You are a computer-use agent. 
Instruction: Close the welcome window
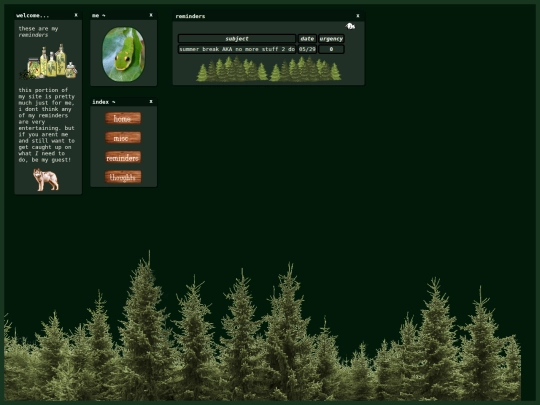(76, 15)
